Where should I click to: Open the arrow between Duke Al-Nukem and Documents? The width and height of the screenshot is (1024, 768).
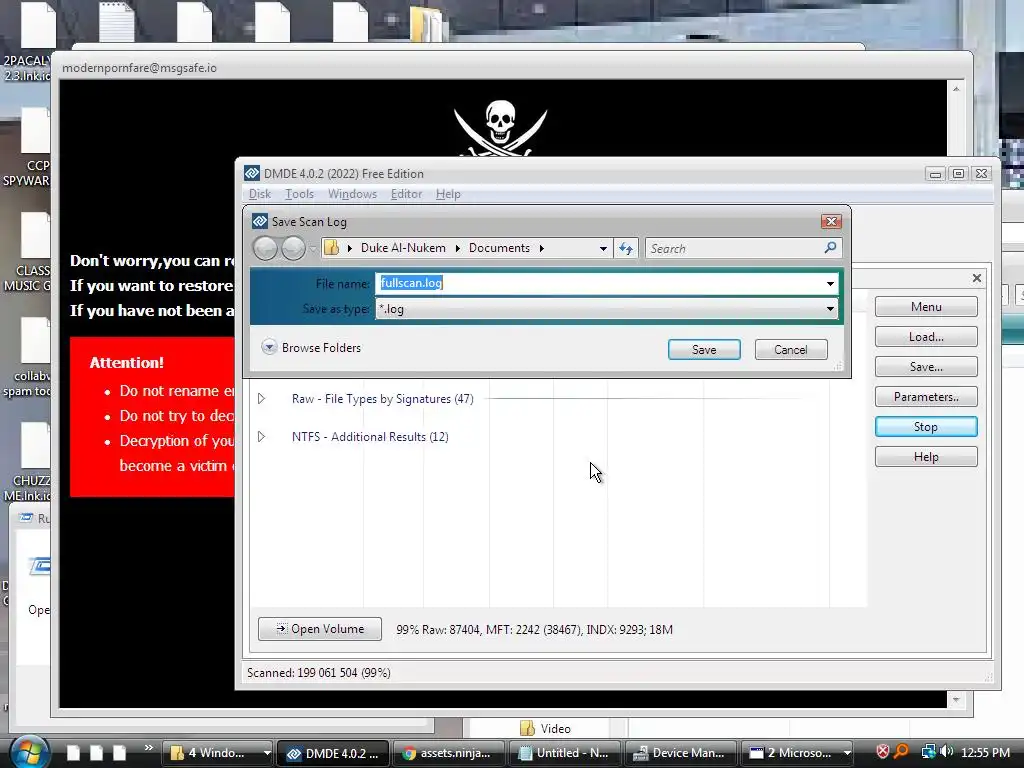[457, 248]
